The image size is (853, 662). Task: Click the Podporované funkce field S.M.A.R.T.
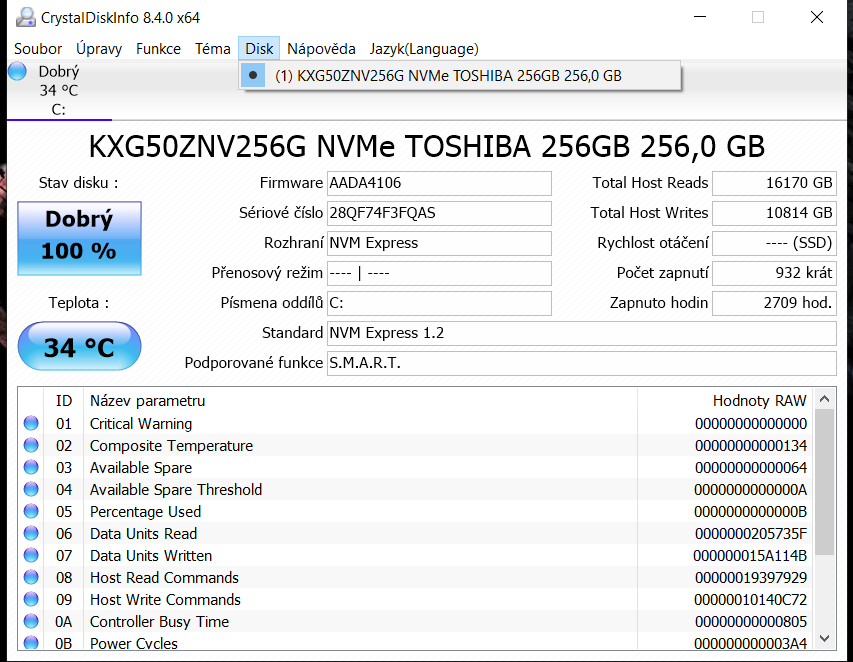pos(582,363)
